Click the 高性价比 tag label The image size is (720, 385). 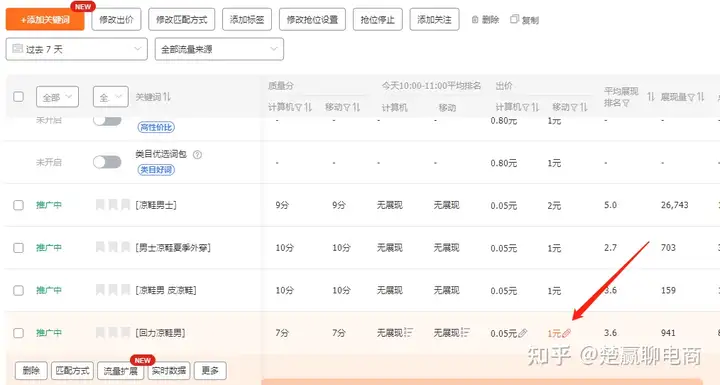click(x=156, y=127)
